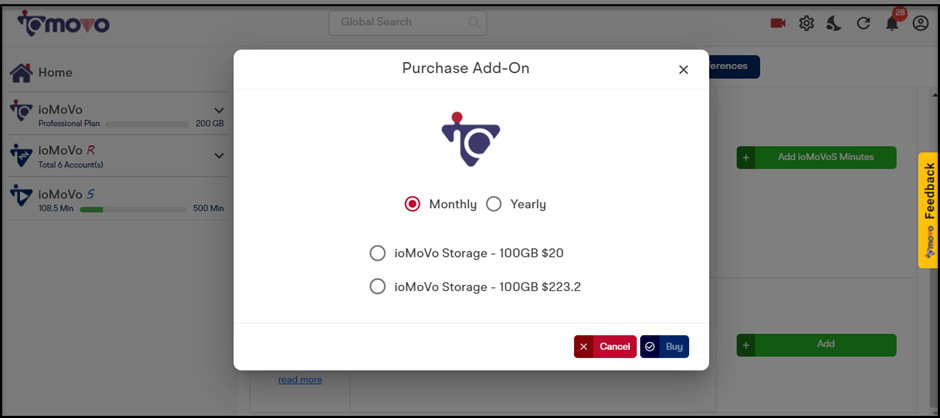Click the Buy button
940x418 pixels.
[x=664, y=347]
